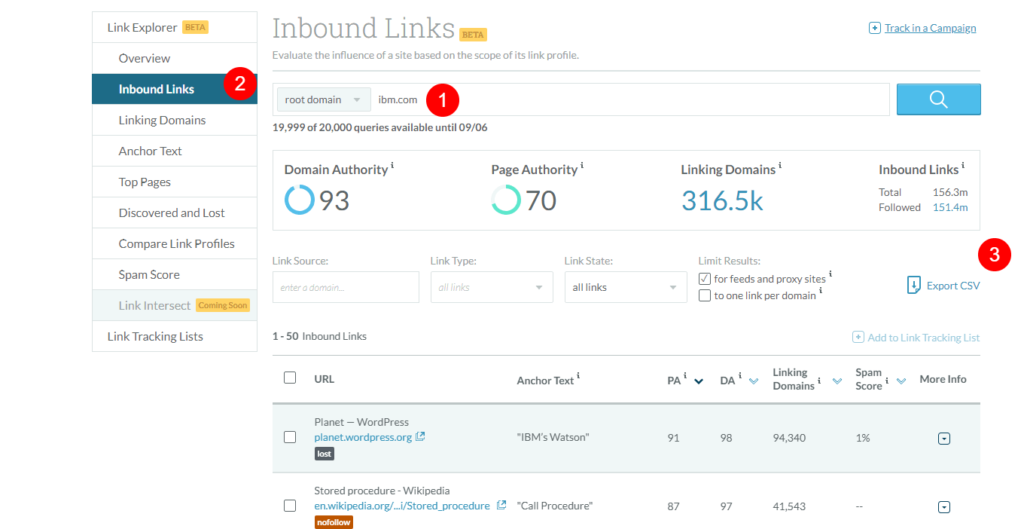The width and height of the screenshot is (1024, 529).
Task: Open the Spam Score sidebar item
Action: tap(149, 275)
